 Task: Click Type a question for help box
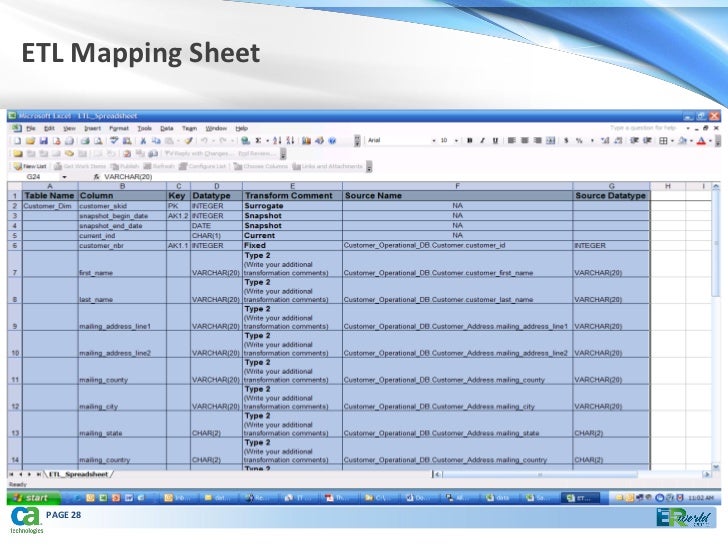pyautogui.click(x=643, y=128)
